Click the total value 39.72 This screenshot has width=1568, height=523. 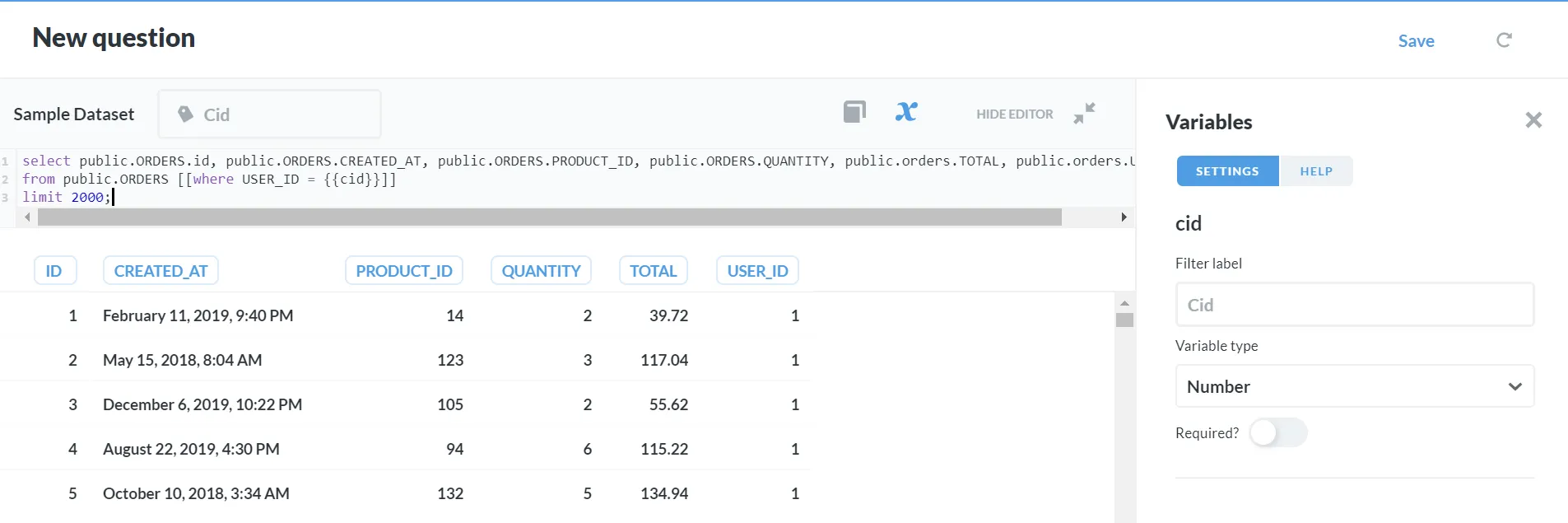point(668,315)
